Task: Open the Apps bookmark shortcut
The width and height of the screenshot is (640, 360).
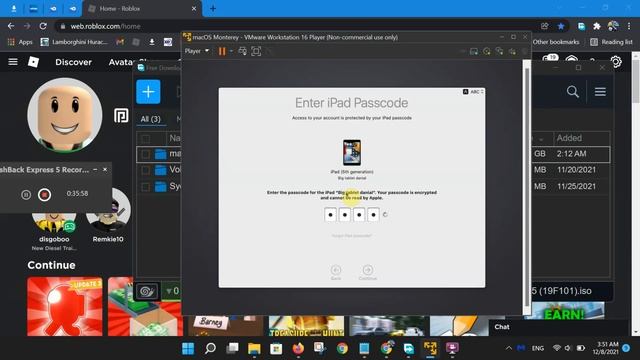Action: [20, 42]
